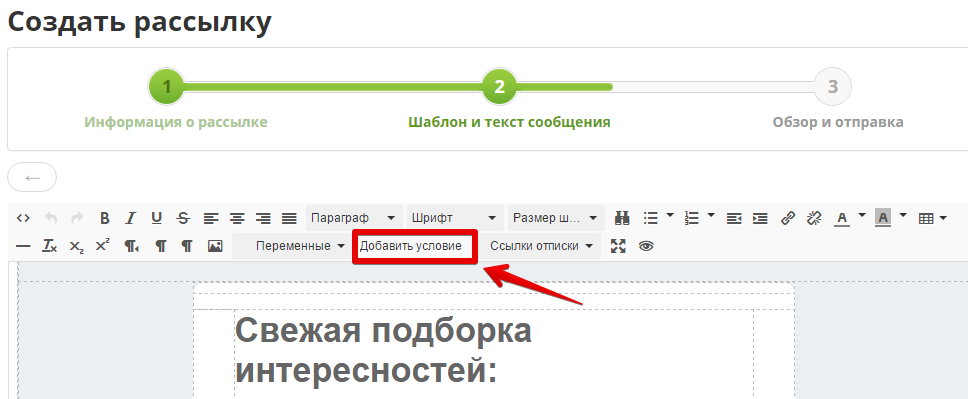Open Обзор и отправка step label
The height and width of the screenshot is (399, 968).
point(838,122)
